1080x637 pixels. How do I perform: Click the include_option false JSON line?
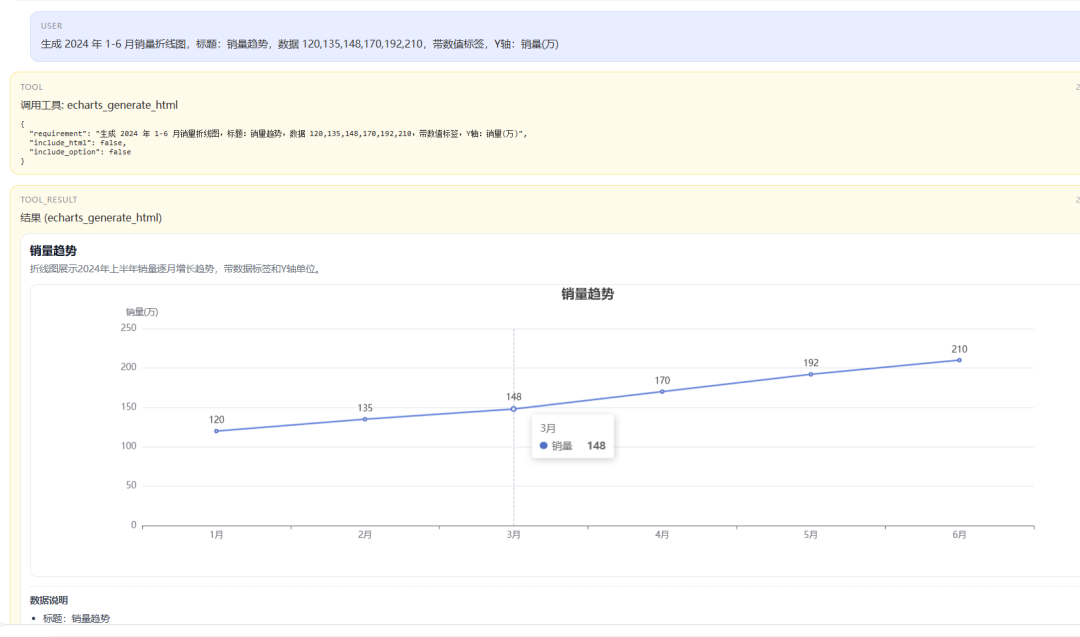click(x=80, y=152)
